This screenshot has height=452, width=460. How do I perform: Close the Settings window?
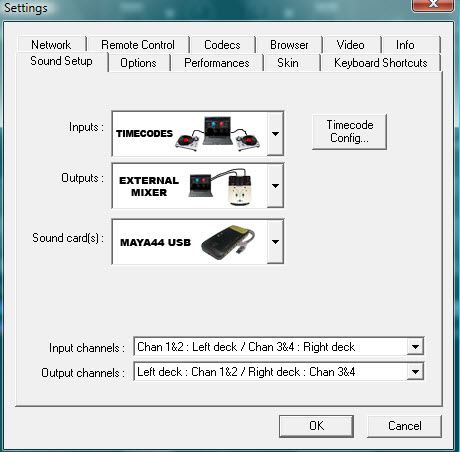pyautogui.click(x=433, y=5)
